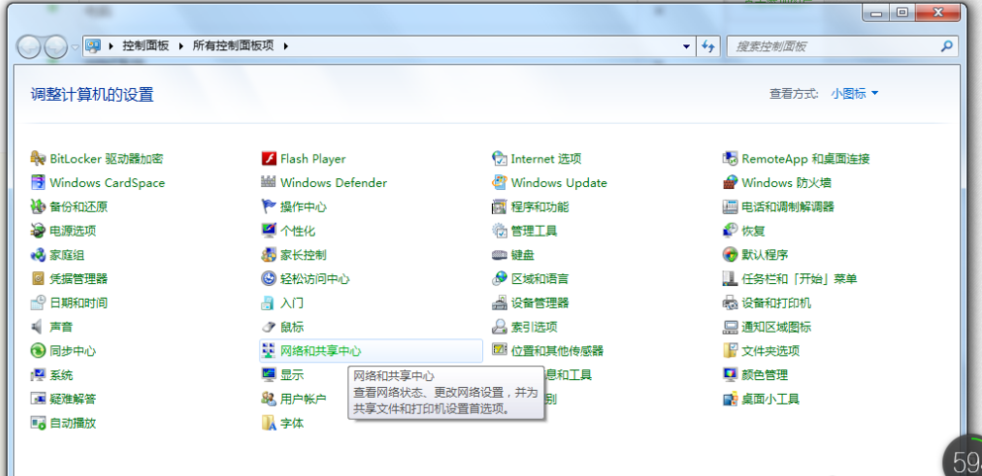Open the 设备管理器 icon
Image resolution: width=982 pixels, height=476 pixels.
tap(500, 303)
